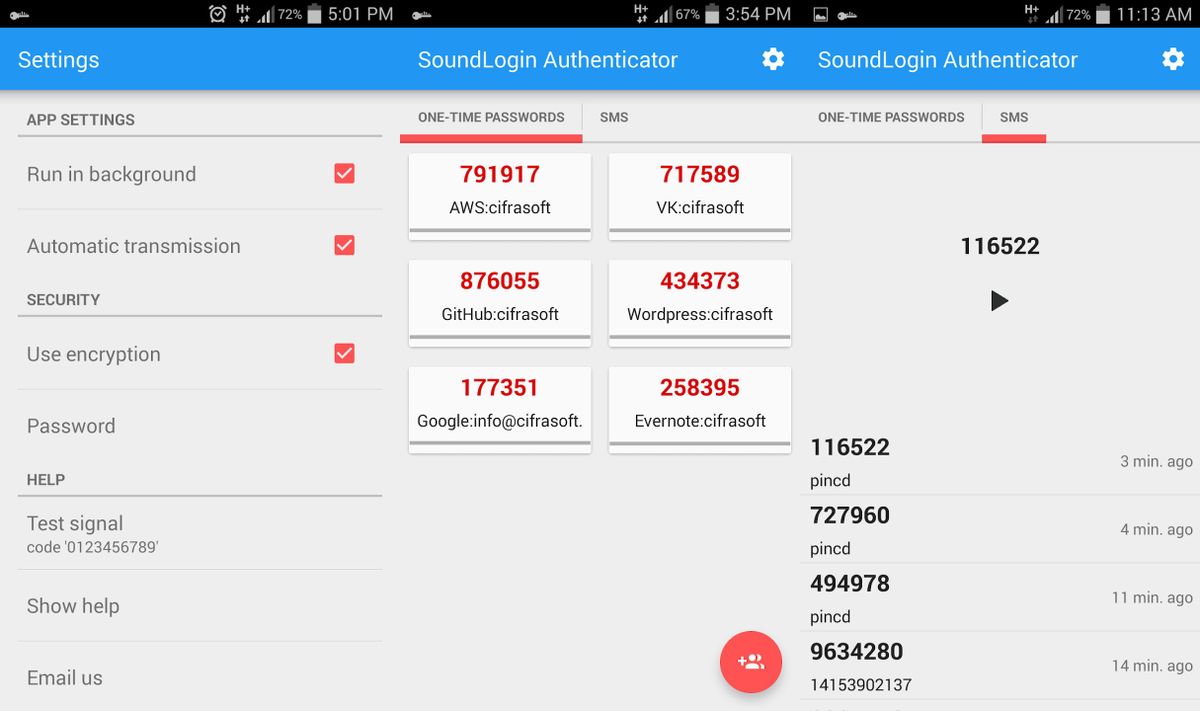Screen dimensions: 1200x711
Task: Toggle Automatic transmission off
Action: point(344,245)
